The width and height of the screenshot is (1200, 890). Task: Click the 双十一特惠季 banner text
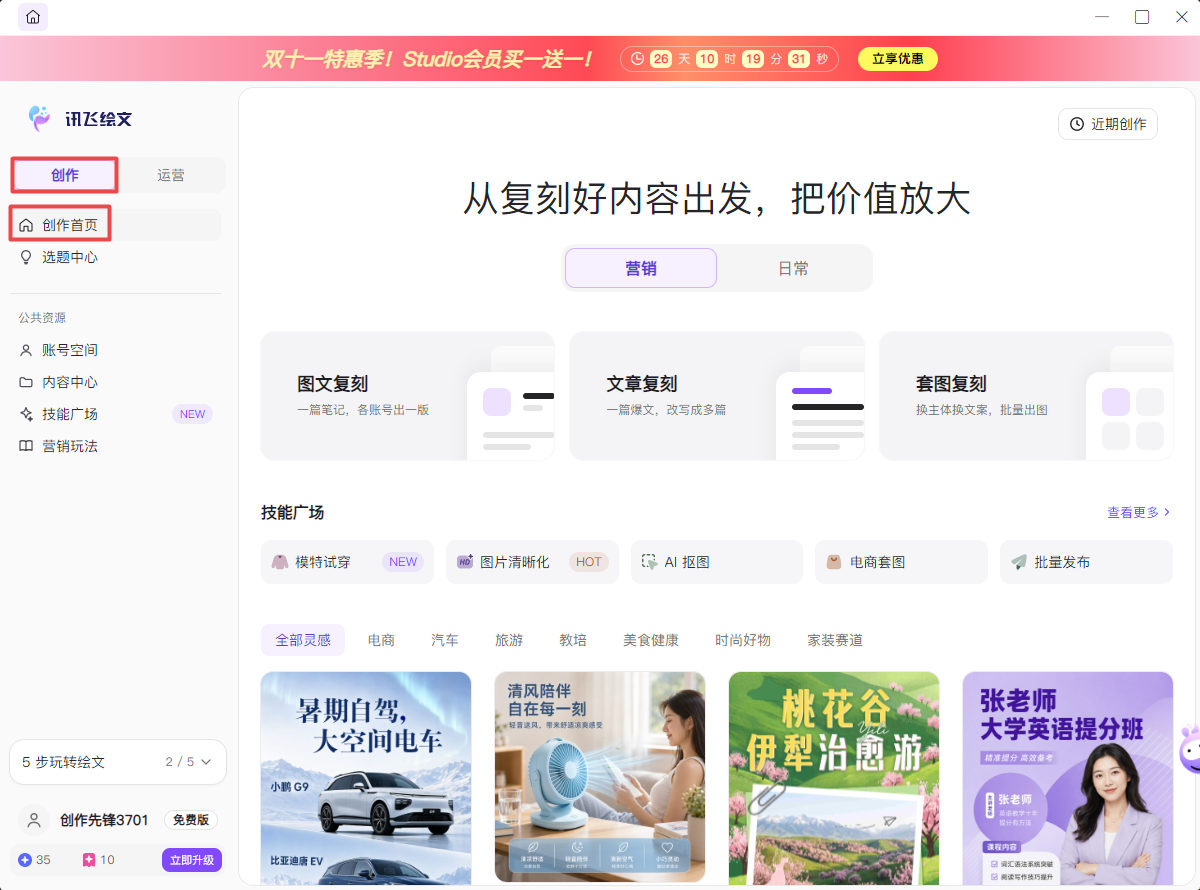pos(429,59)
